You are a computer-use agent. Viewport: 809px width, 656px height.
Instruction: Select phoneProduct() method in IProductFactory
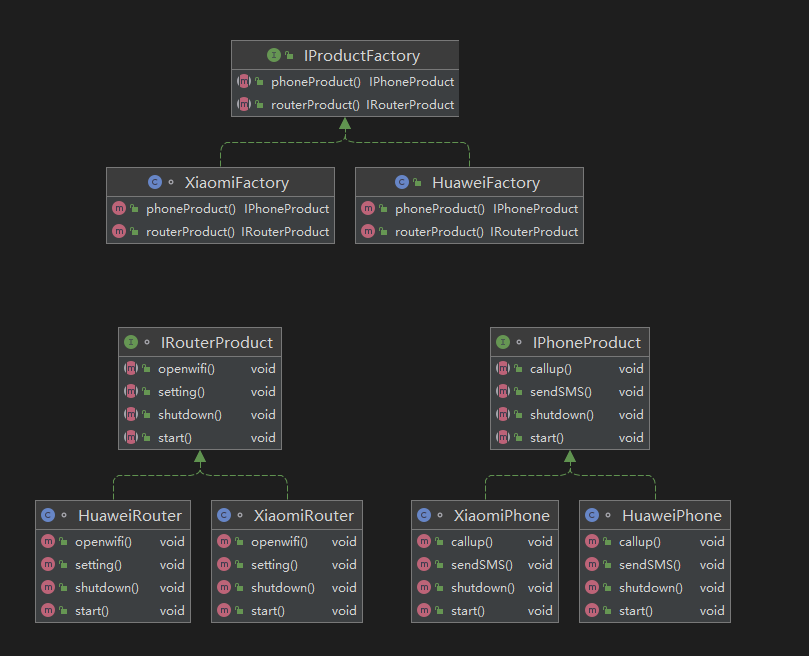[345, 82]
